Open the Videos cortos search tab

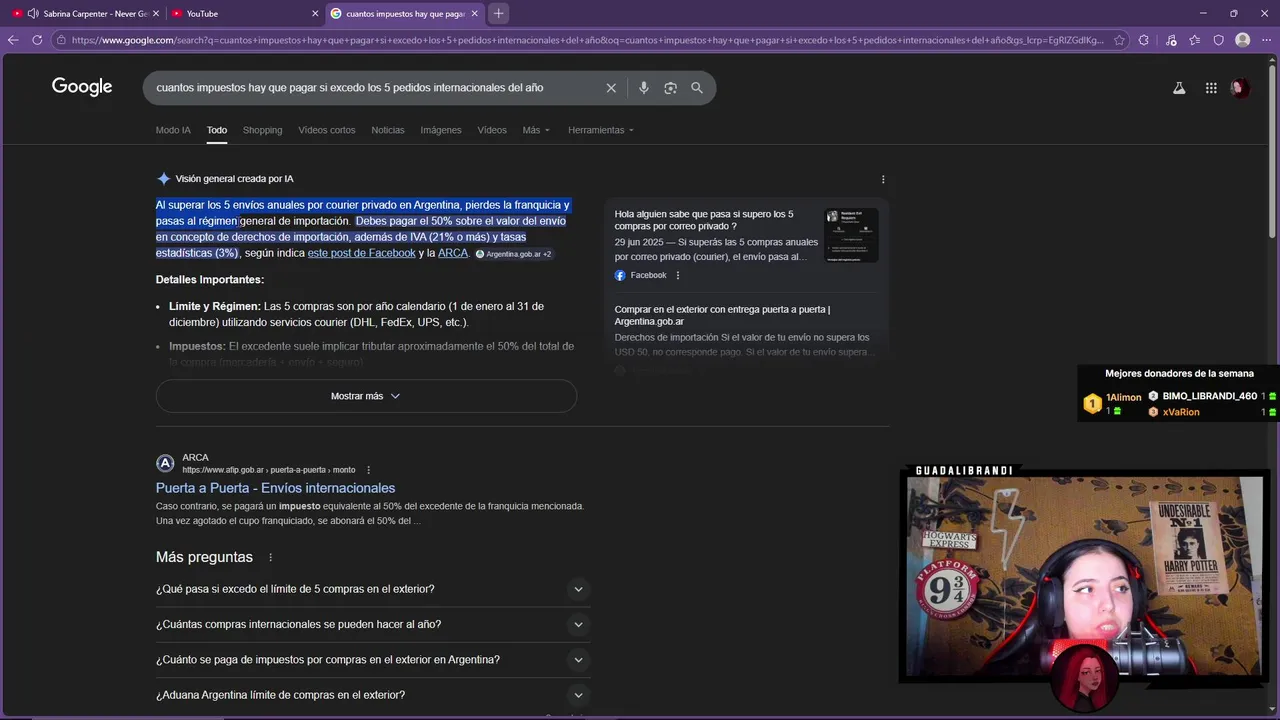tap(327, 130)
